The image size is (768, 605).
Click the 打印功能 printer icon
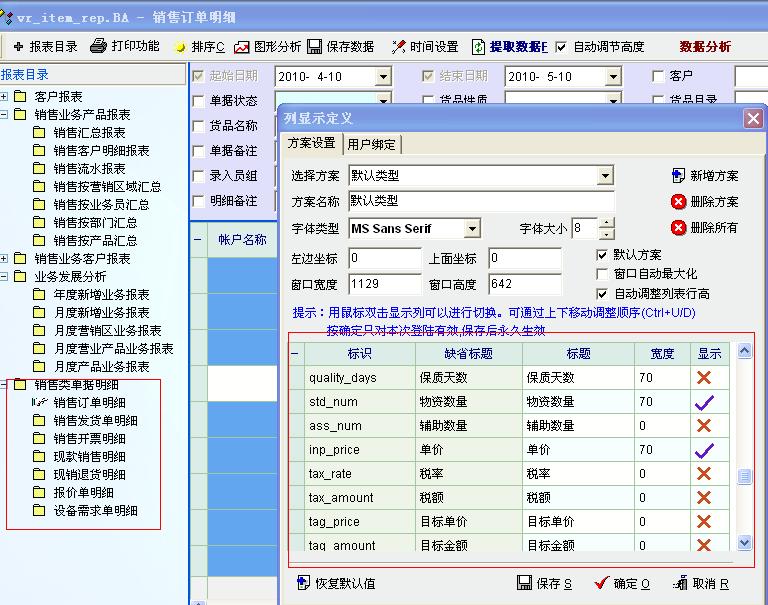pyautogui.click(x=98, y=46)
